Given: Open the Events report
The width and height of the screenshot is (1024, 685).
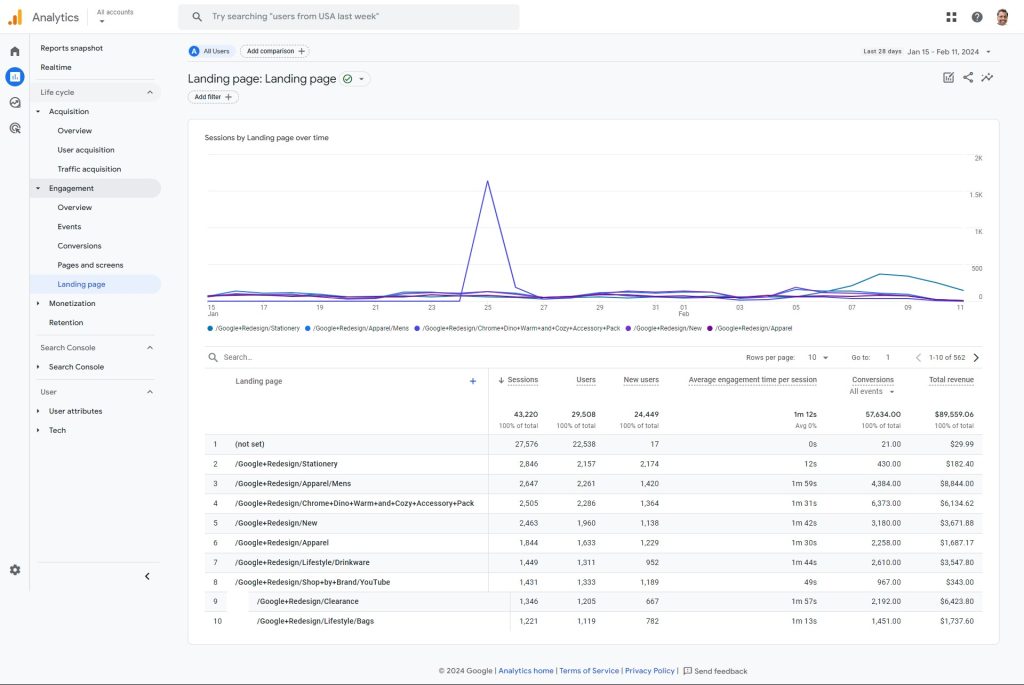Looking at the screenshot, I should (69, 227).
